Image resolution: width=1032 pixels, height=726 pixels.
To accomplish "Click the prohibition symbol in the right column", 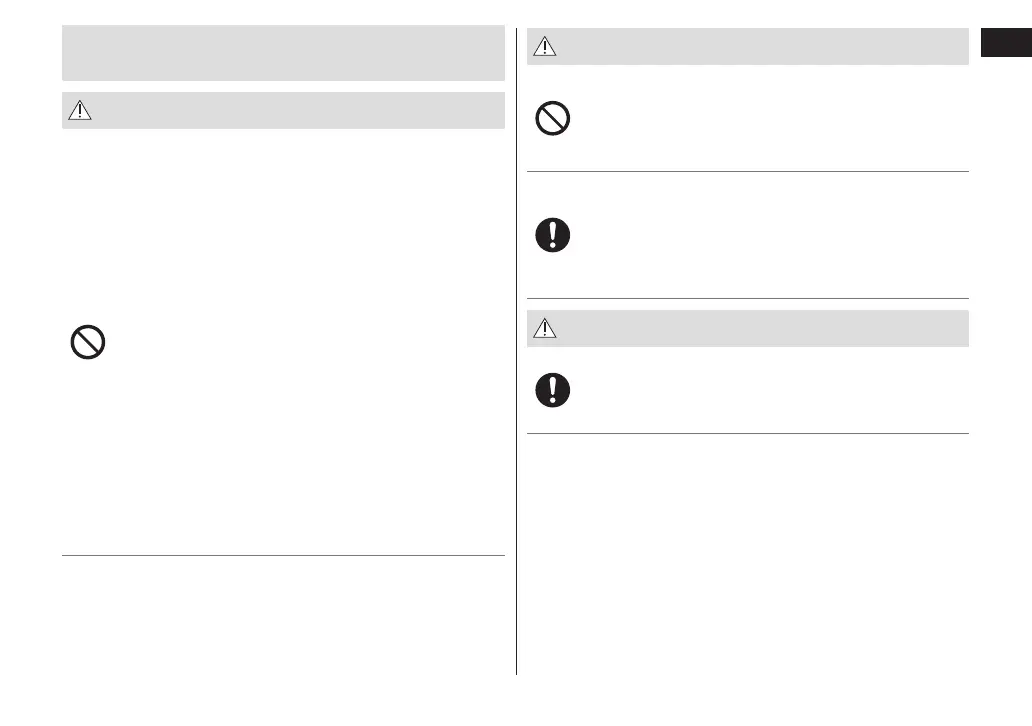I will tap(553, 120).
